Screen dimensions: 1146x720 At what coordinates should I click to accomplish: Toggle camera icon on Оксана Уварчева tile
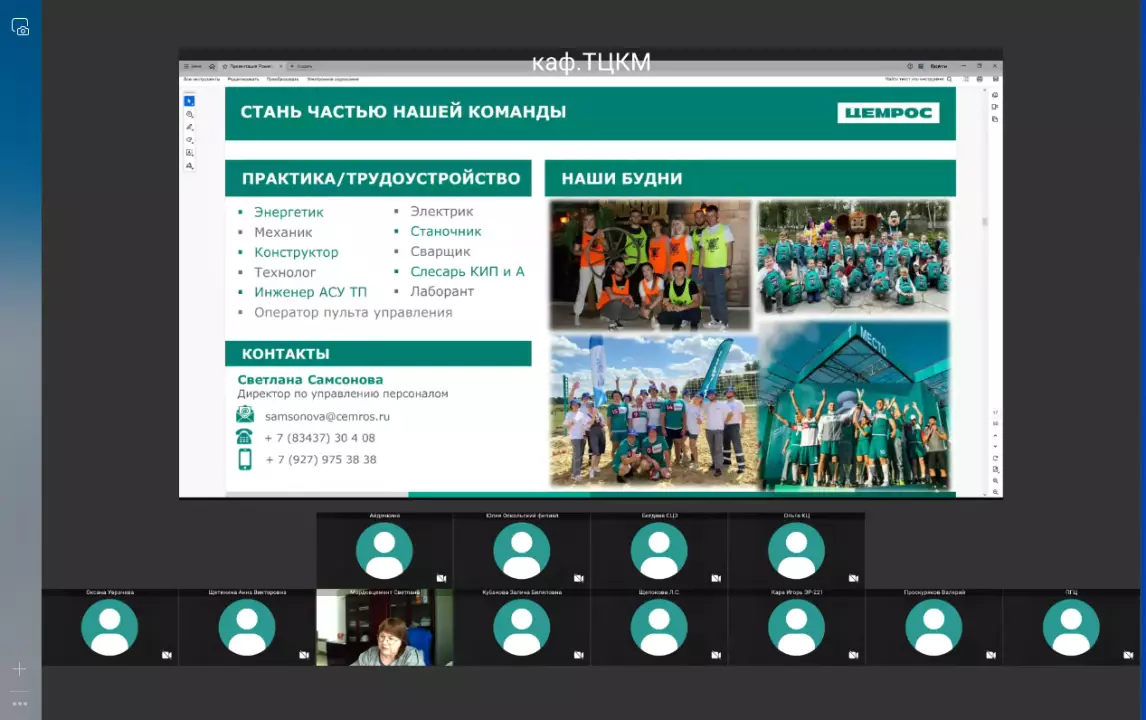(x=167, y=655)
